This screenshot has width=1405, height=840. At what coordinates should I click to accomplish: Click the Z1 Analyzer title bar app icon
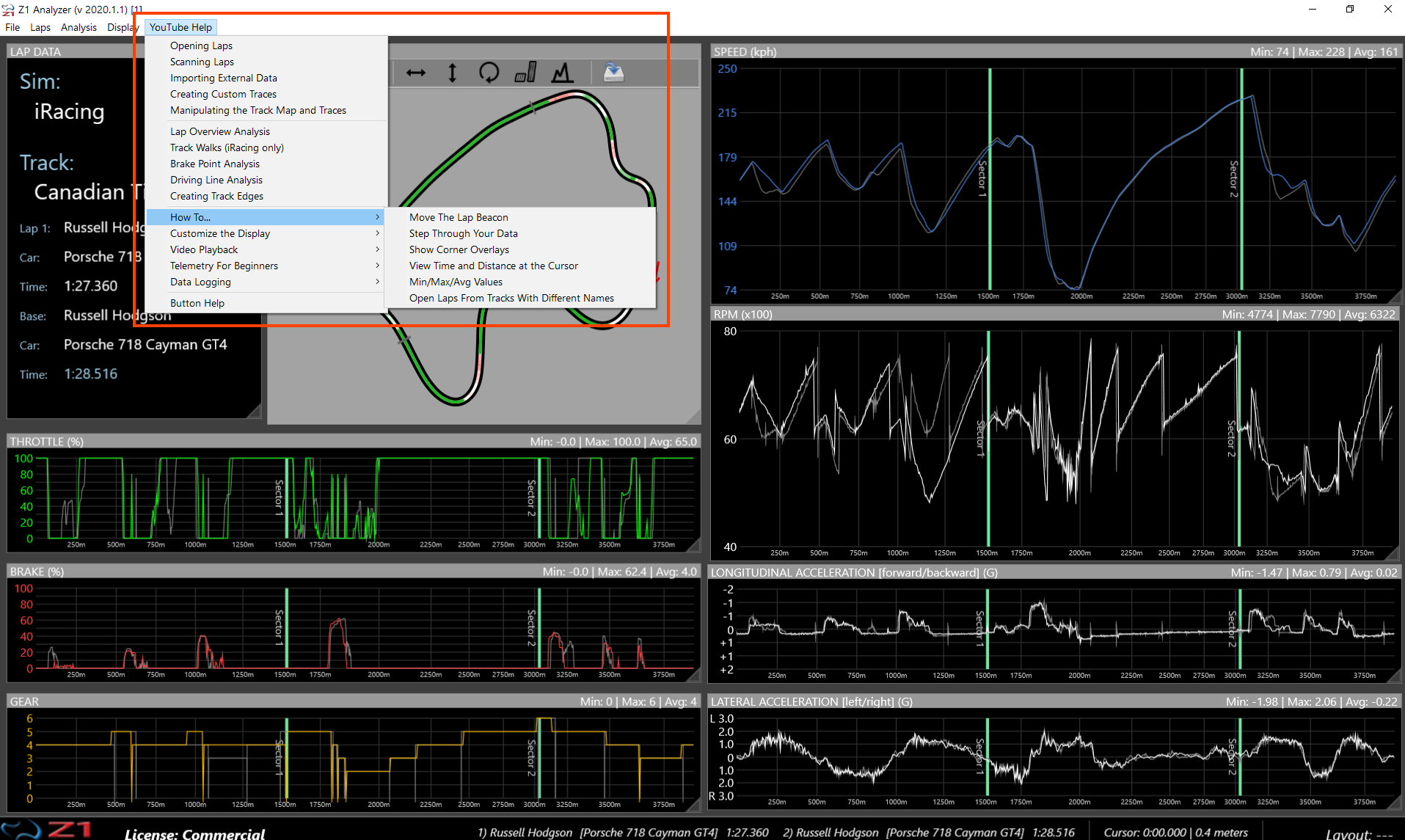8,10
